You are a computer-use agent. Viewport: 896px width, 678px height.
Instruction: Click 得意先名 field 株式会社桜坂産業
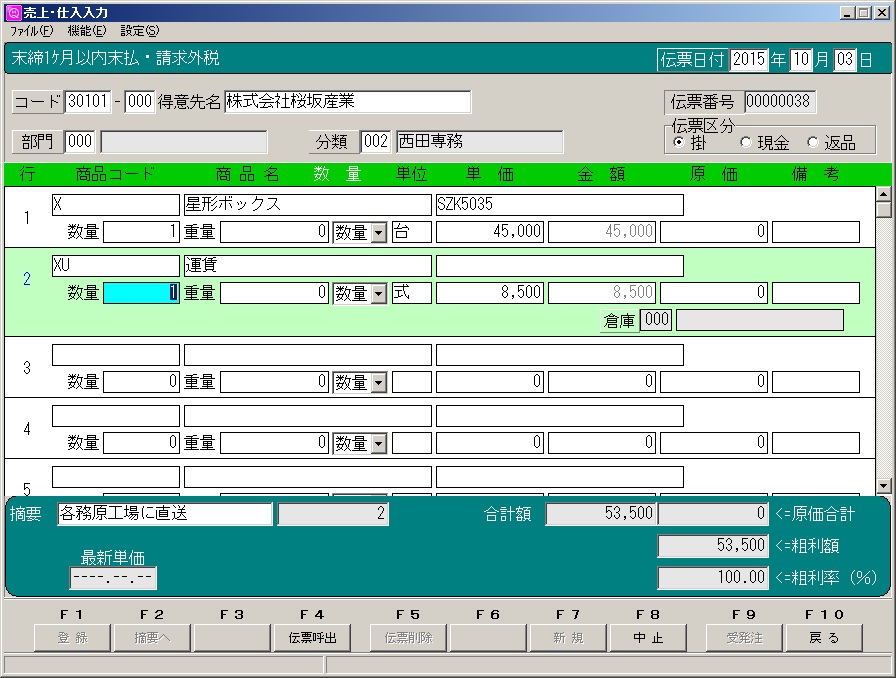point(347,102)
